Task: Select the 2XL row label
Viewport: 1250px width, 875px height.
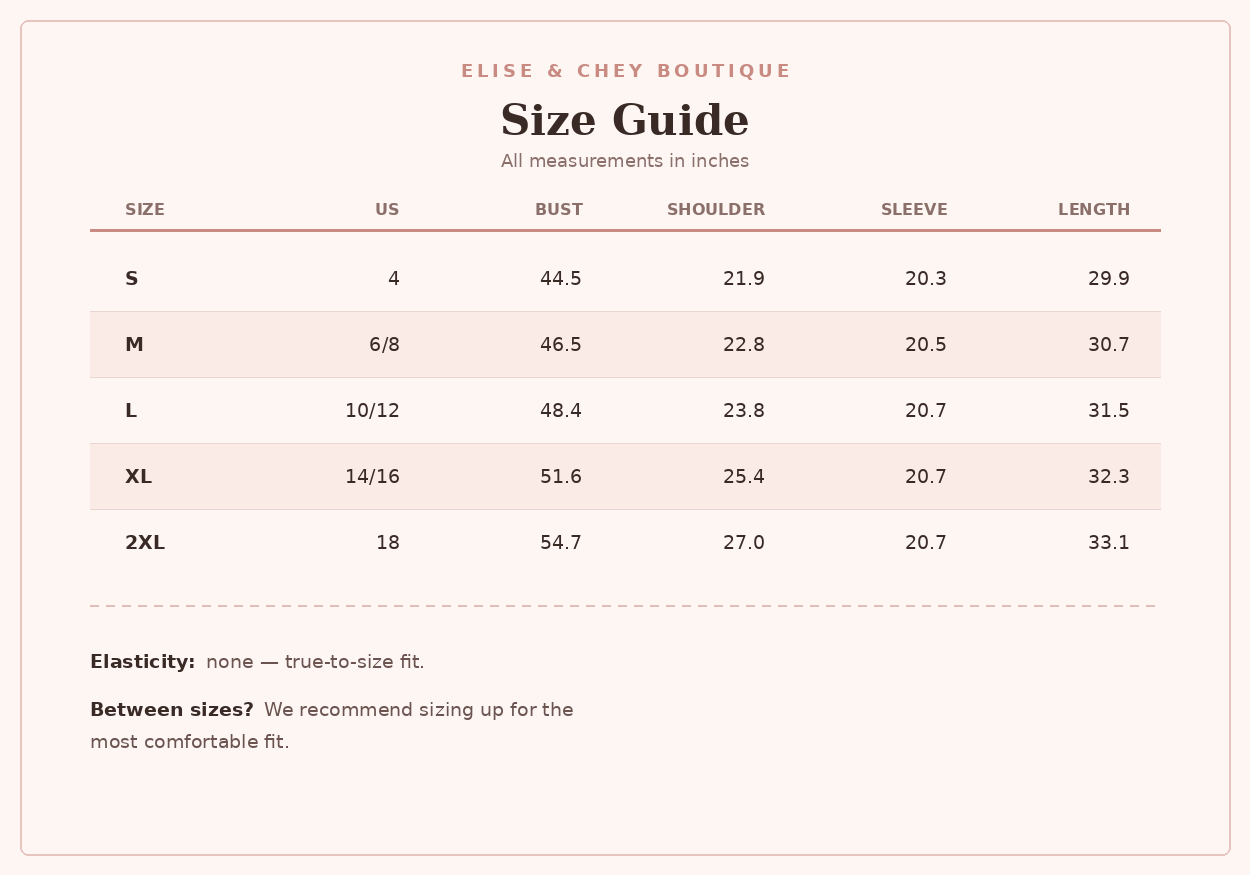Action: click(x=145, y=543)
